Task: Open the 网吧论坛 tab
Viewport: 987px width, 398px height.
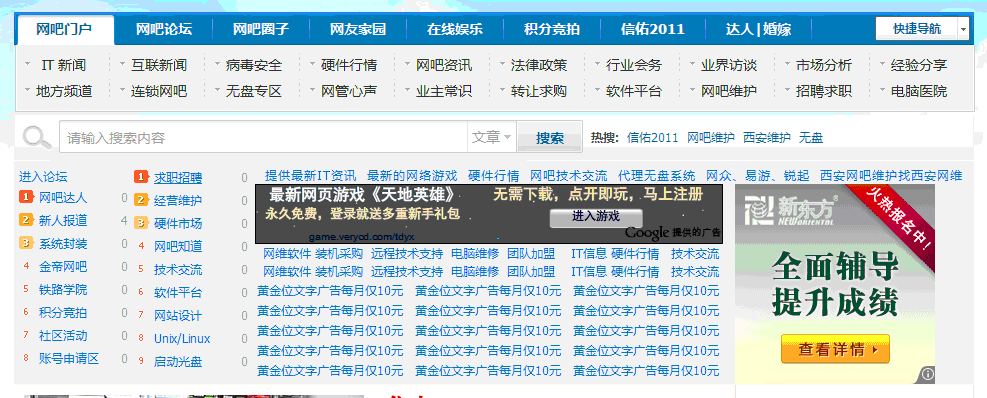Action: coord(164,30)
